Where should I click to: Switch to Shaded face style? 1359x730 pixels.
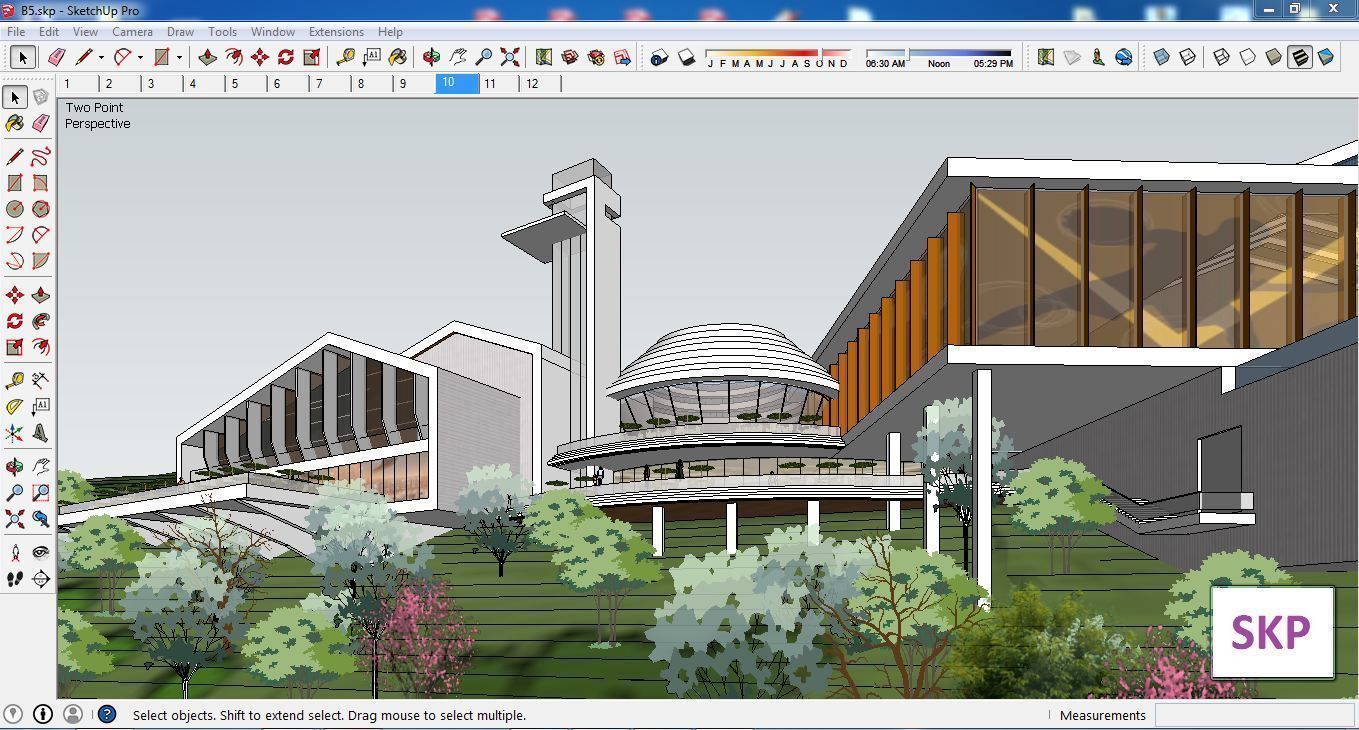pos(1274,57)
